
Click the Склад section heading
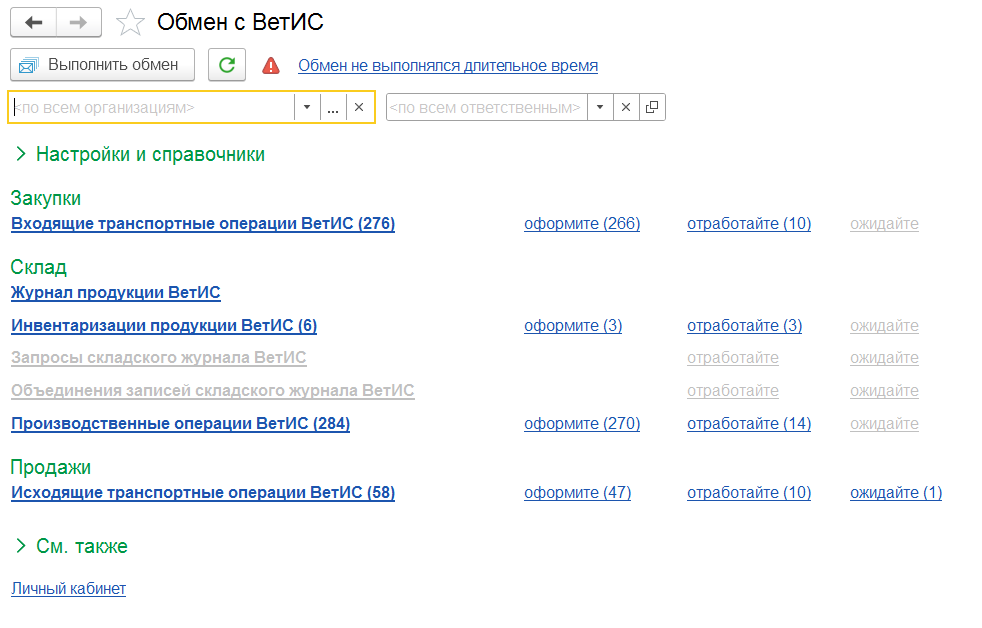[39, 267]
